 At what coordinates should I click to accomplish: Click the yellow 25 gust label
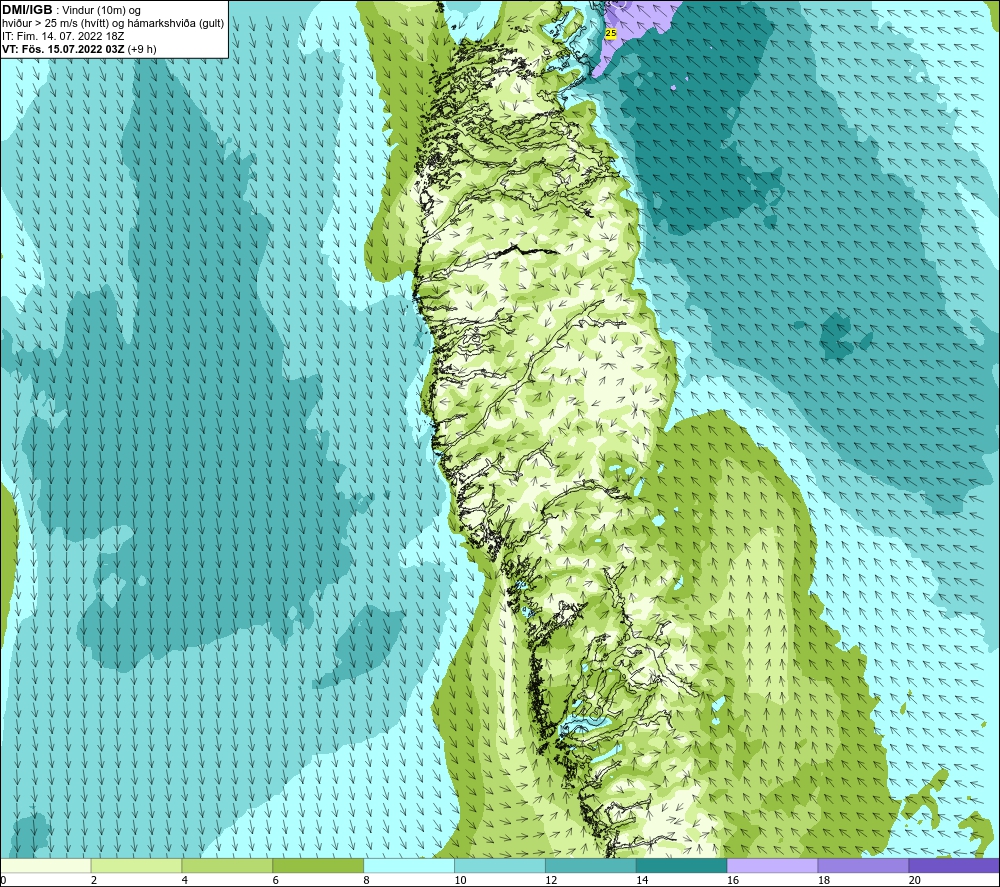pyautogui.click(x=610, y=33)
